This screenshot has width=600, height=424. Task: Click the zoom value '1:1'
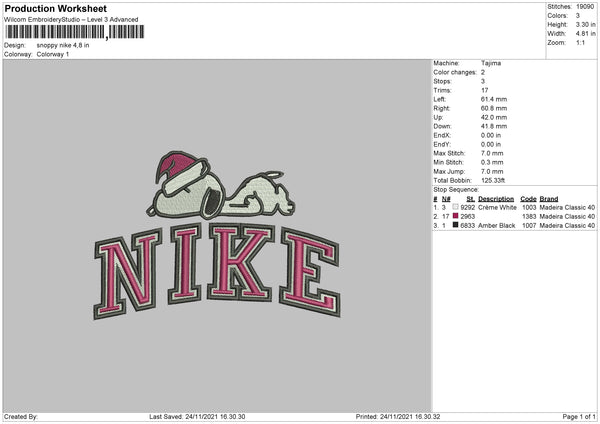tap(580, 43)
